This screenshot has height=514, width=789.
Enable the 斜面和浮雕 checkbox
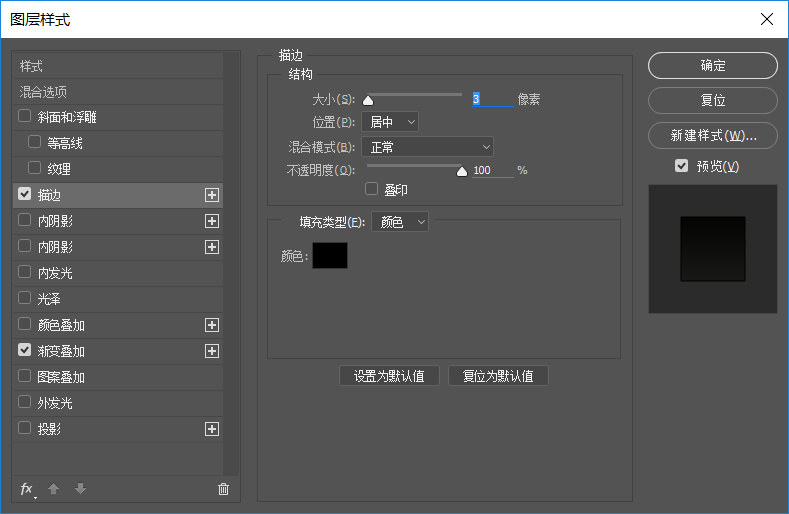click(x=25, y=117)
